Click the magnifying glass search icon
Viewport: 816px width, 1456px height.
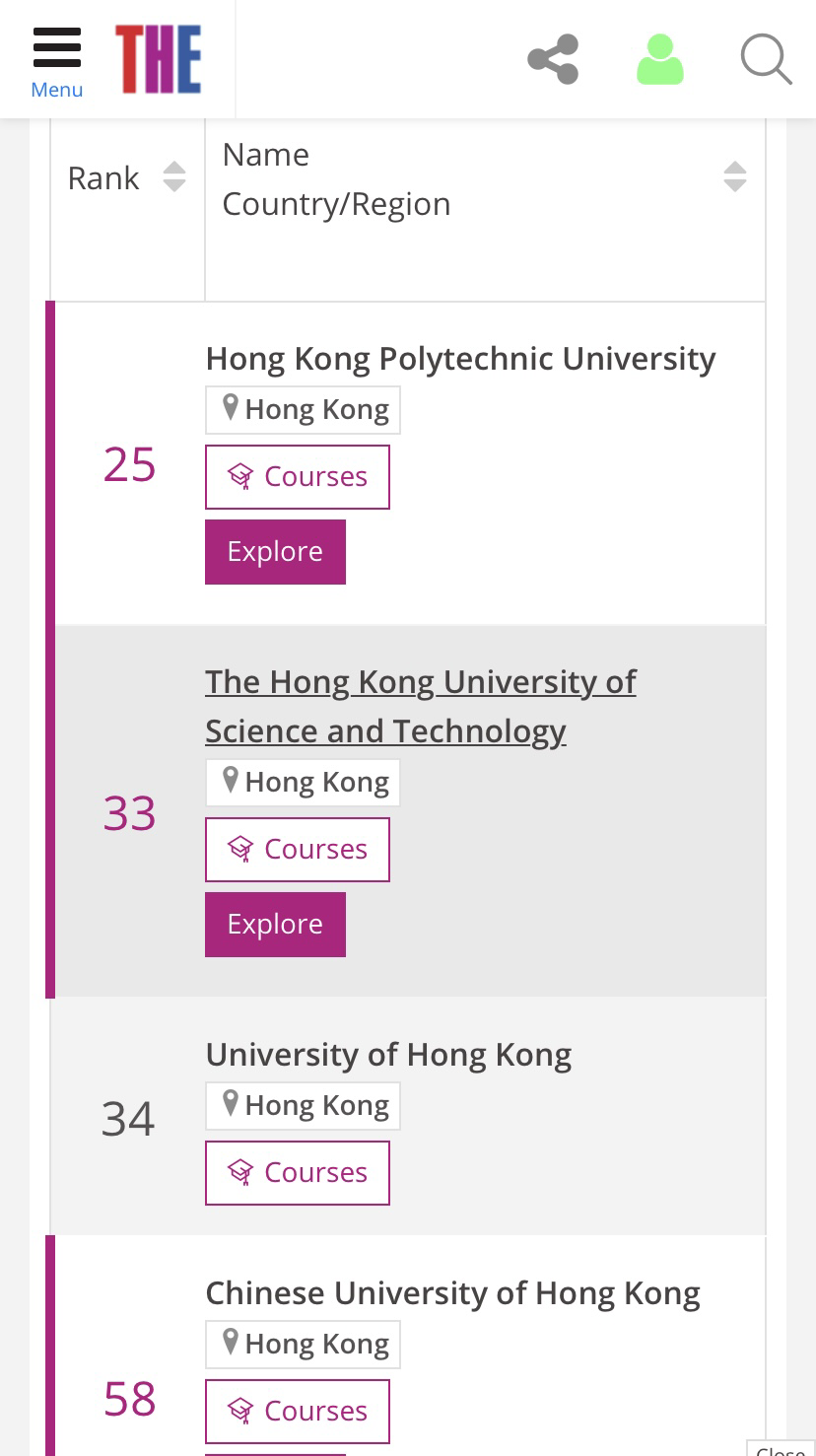(x=766, y=59)
